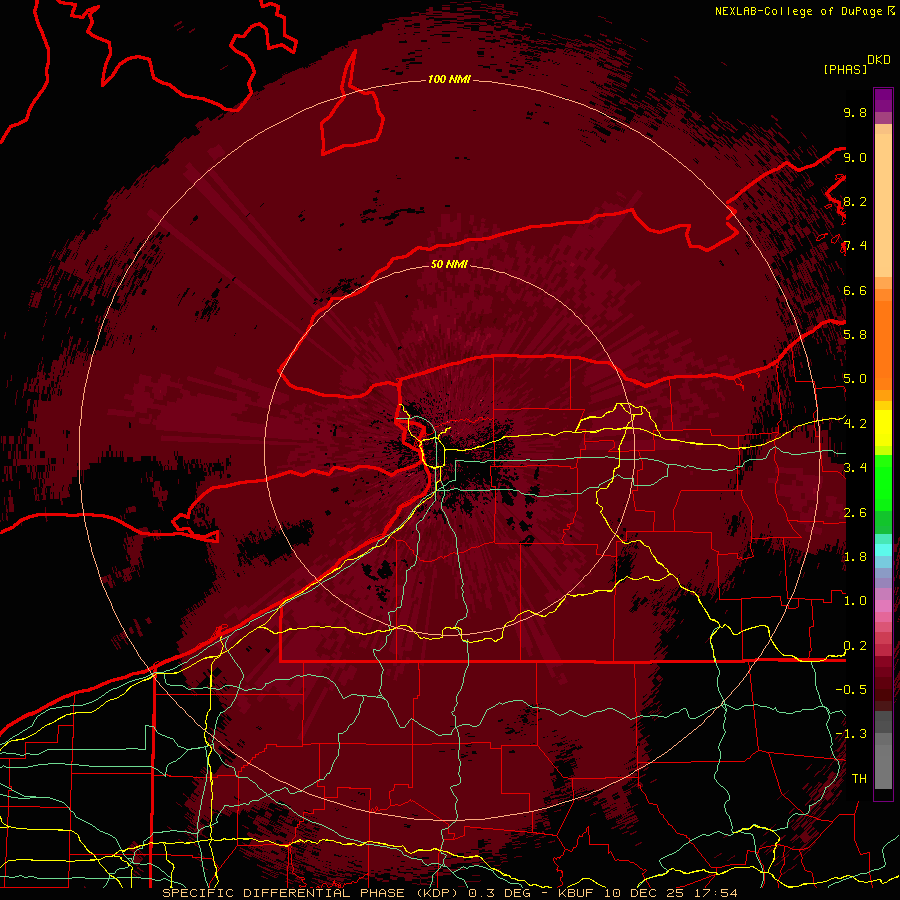Click the 2.6 value on the scale
The width and height of the screenshot is (900, 900).
(855, 513)
